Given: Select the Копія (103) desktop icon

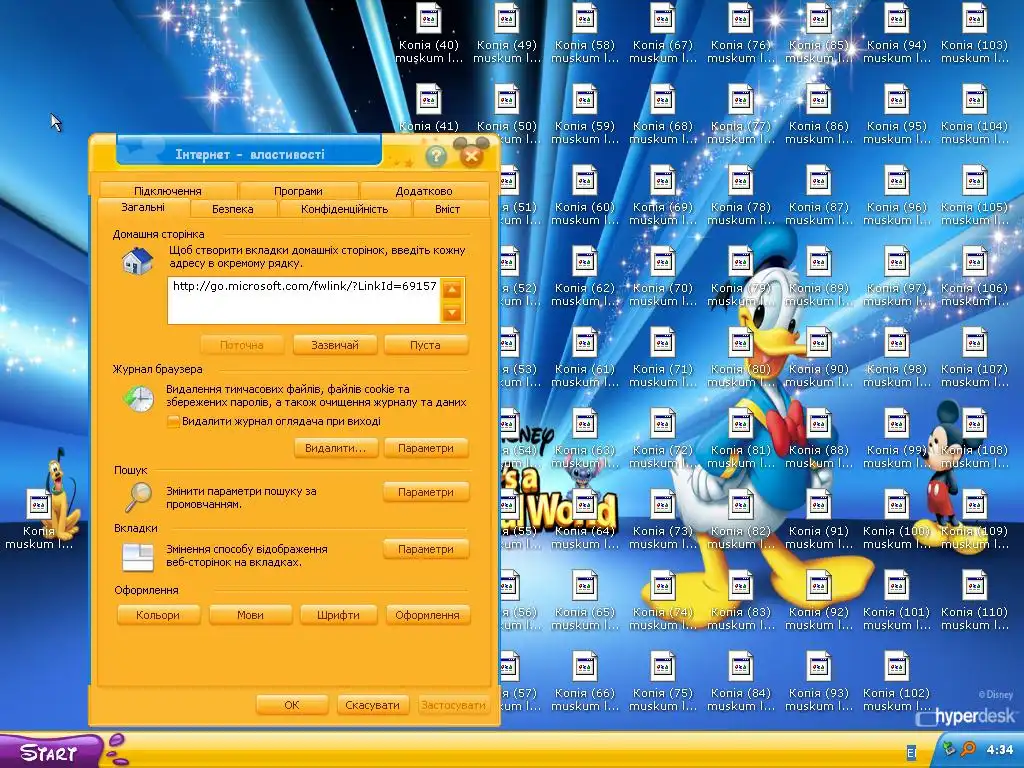Looking at the screenshot, I should [974, 34].
